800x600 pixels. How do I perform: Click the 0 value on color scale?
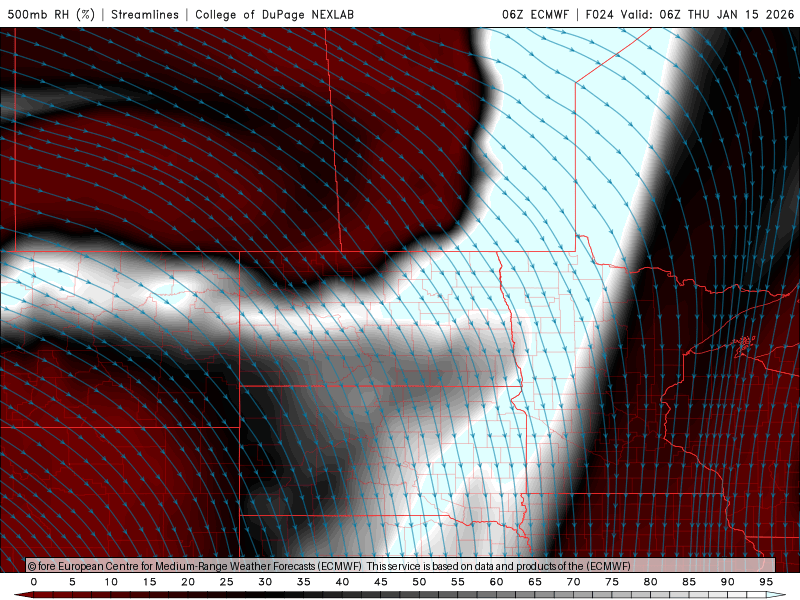[x=34, y=582]
